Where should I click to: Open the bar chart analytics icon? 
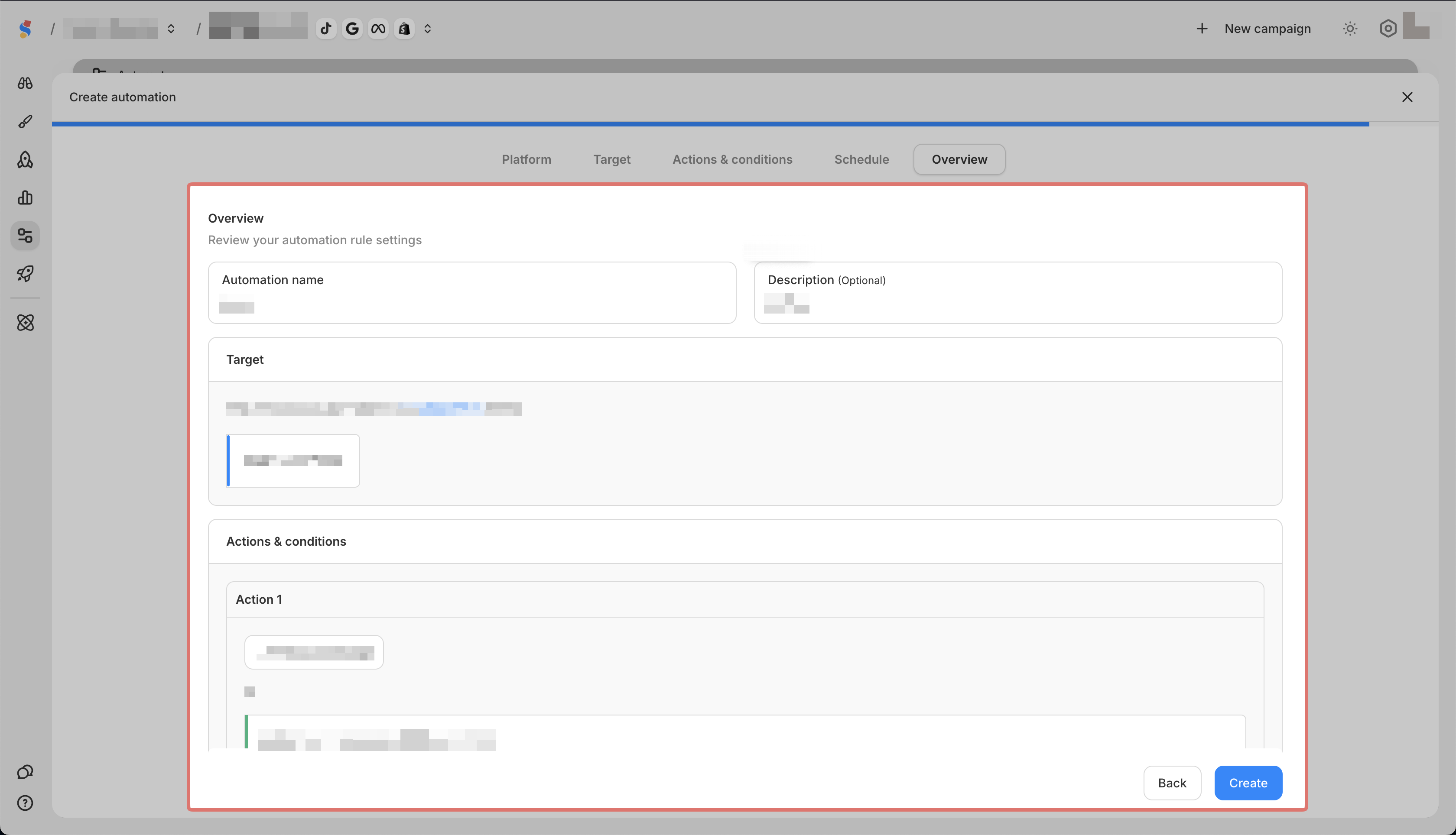tap(25, 198)
